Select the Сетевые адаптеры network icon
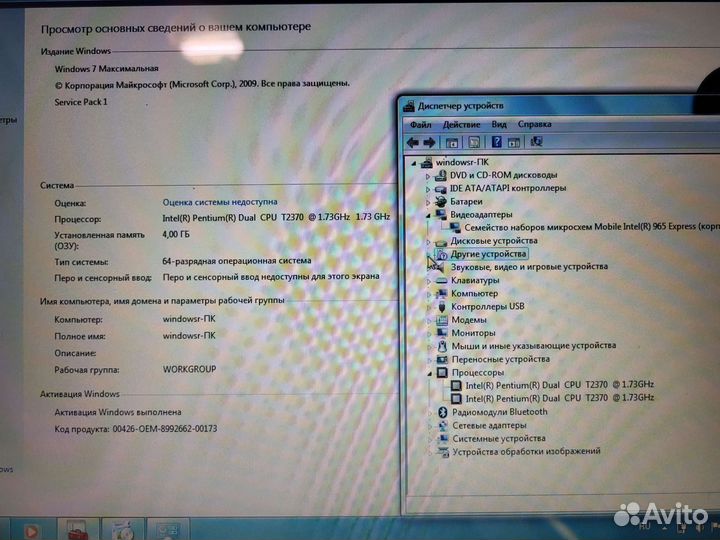This screenshot has width=720, height=540. point(443,426)
